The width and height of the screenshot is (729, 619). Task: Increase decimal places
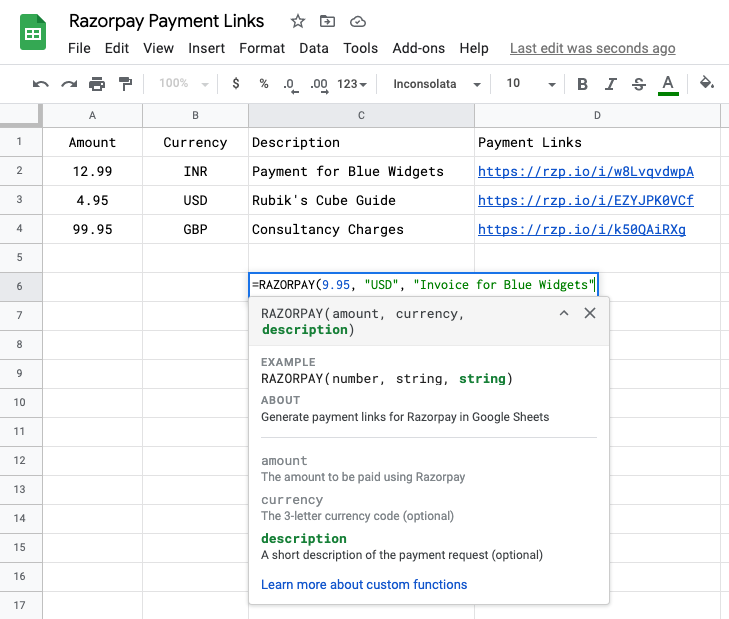point(319,85)
